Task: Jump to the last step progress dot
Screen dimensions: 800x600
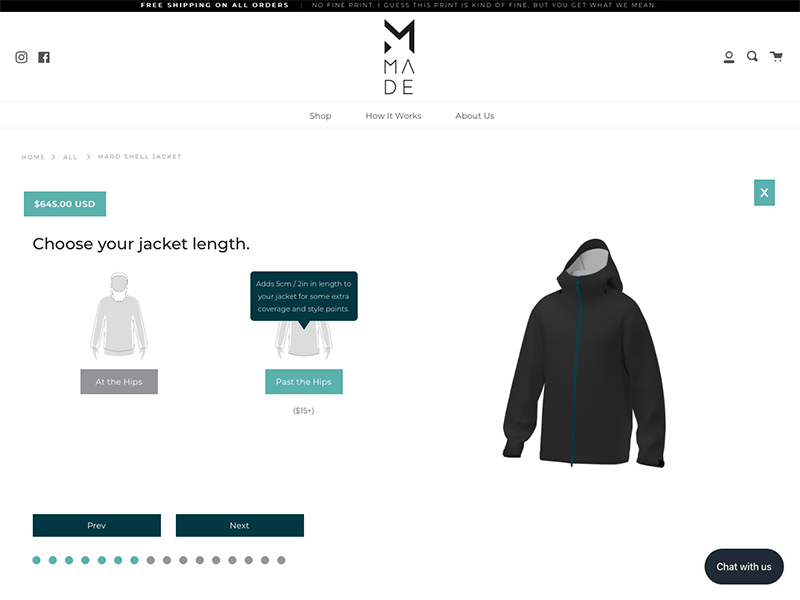Action: pos(281,560)
